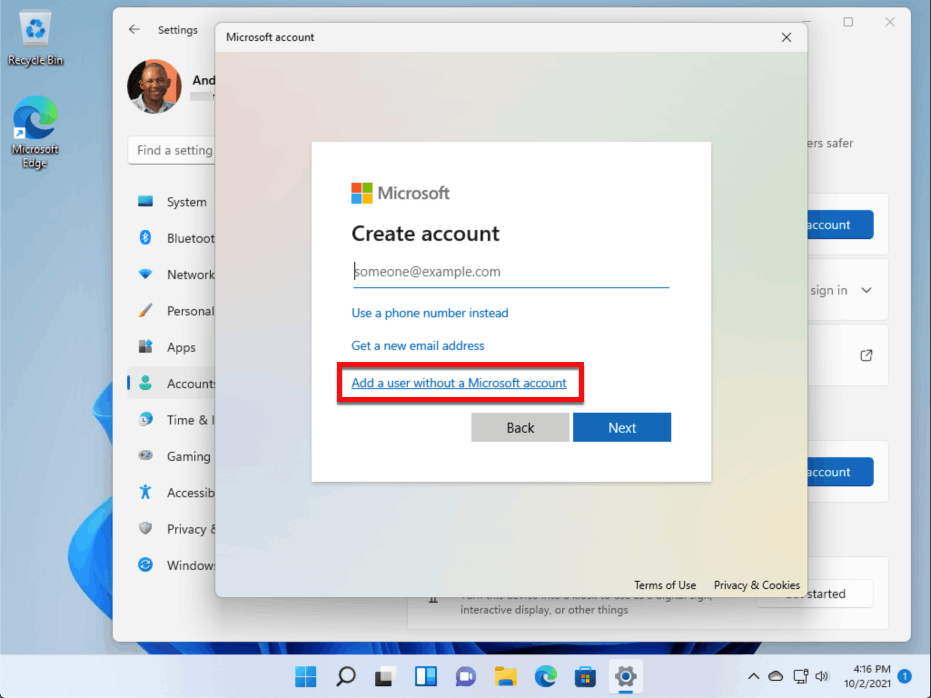Click OneDrive cloud tray icon
931x698 pixels.
pos(775,676)
